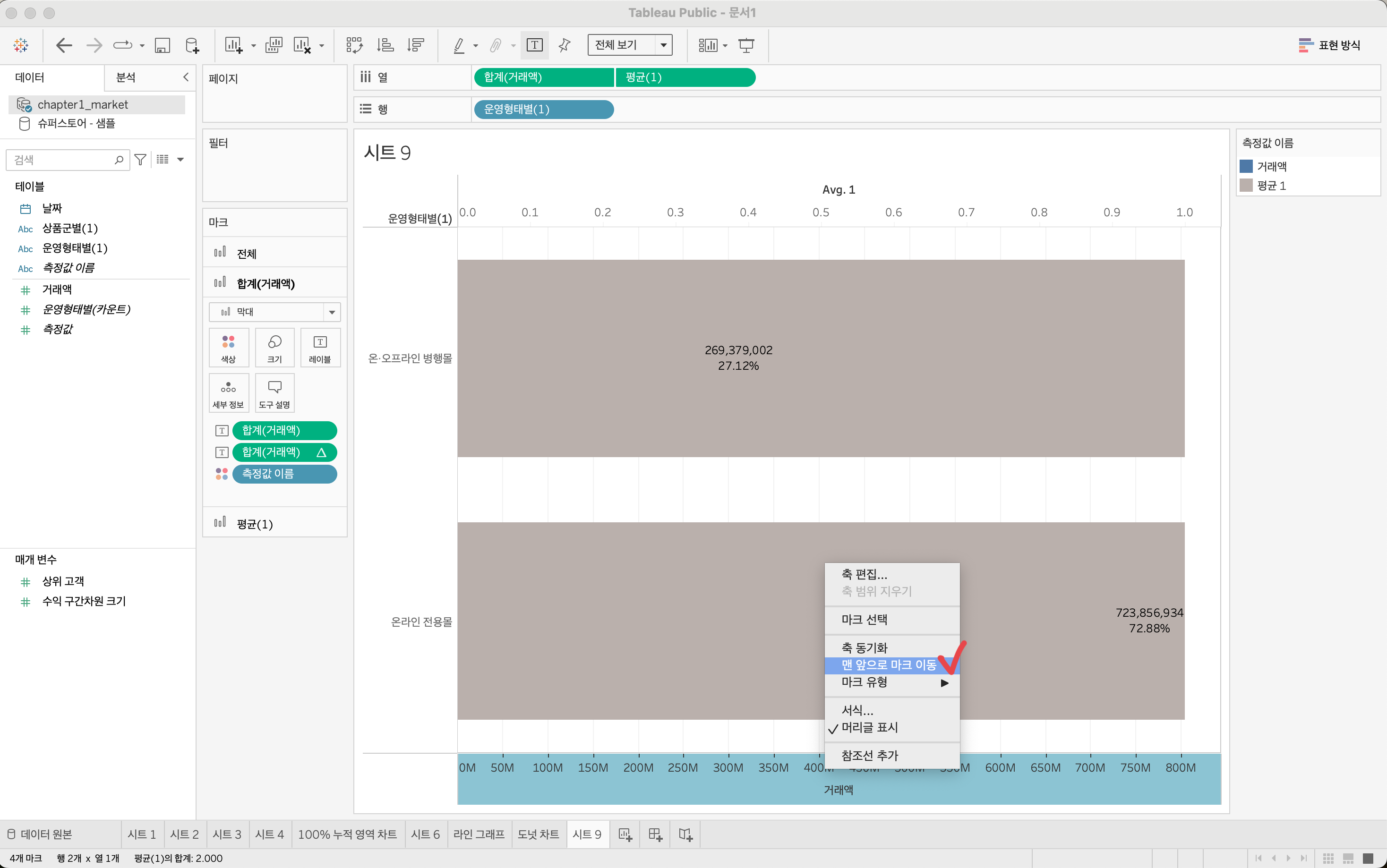This screenshot has height=868, width=1387.
Task: Click the new dashboard tab icon
Action: point(655,834)
